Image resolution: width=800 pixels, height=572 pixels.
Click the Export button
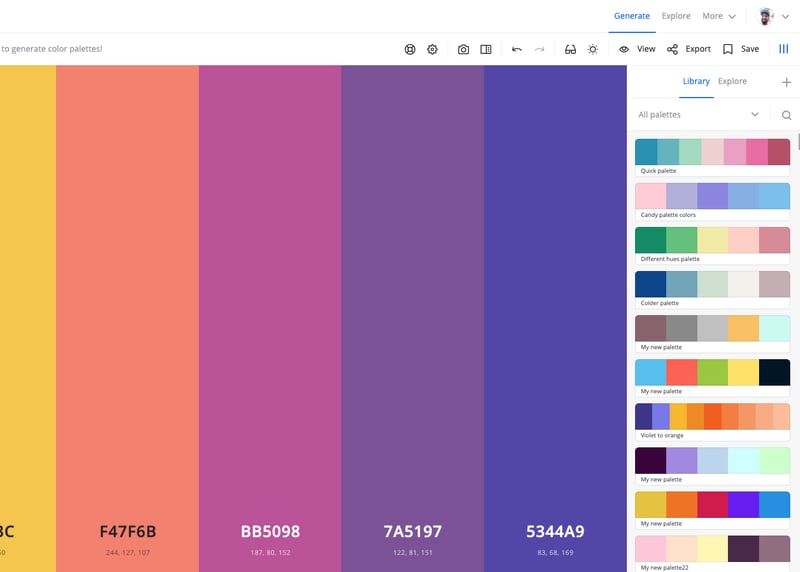tap(688, 49)
